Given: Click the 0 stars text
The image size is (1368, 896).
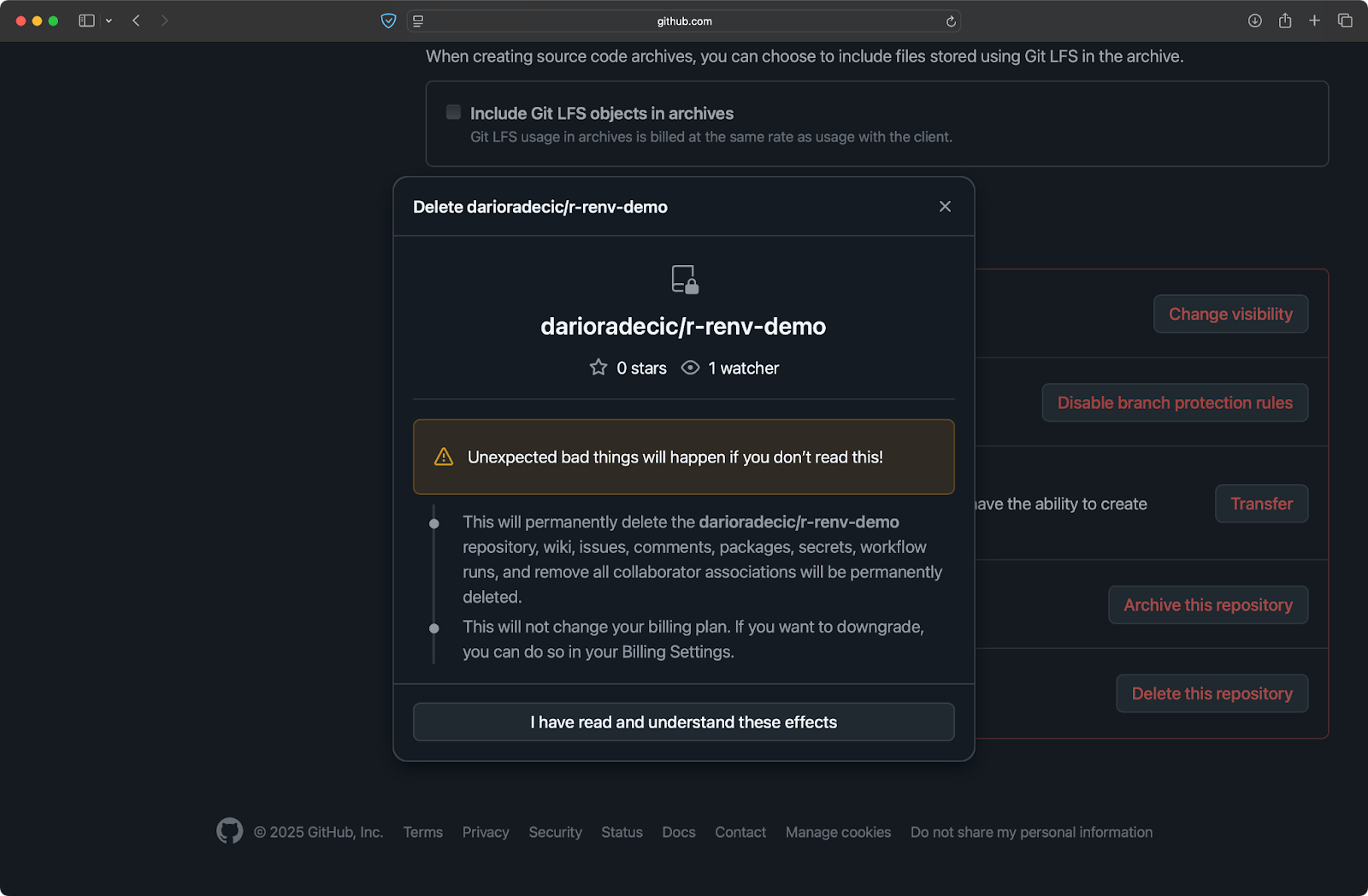Looking at the screenshot, I should point(641,368).
